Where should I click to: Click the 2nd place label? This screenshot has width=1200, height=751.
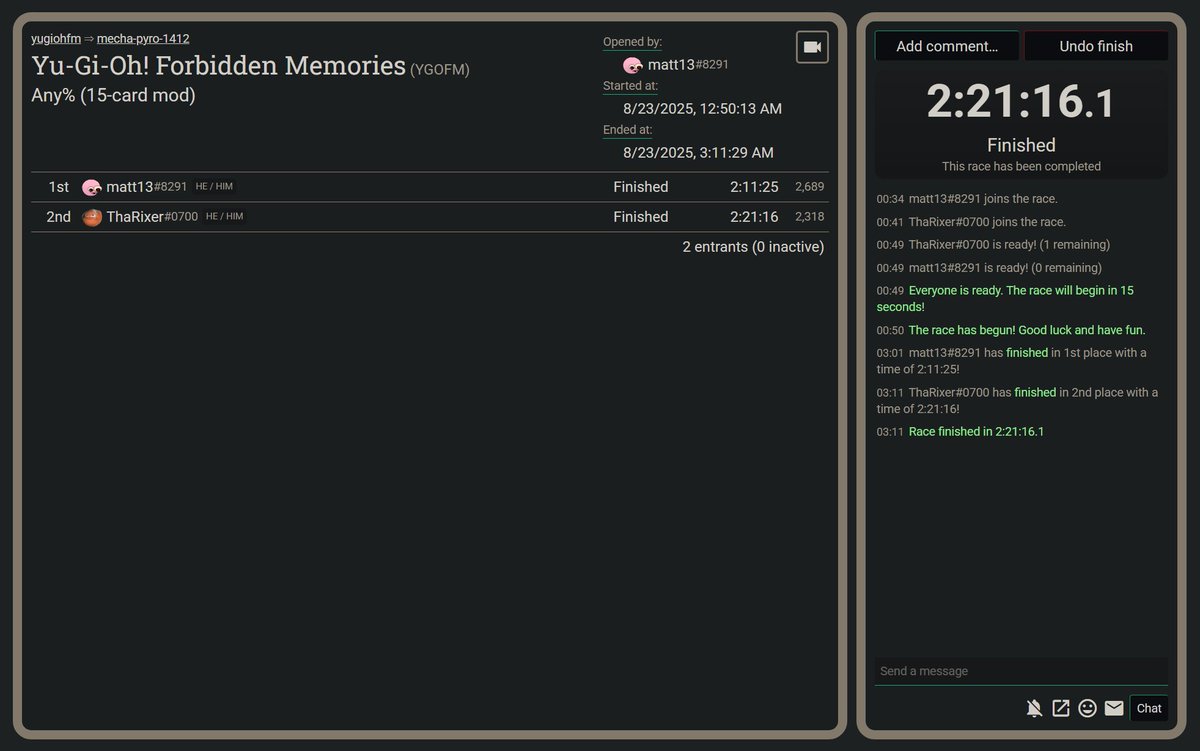pyautogui.click(x=58, y=217)
